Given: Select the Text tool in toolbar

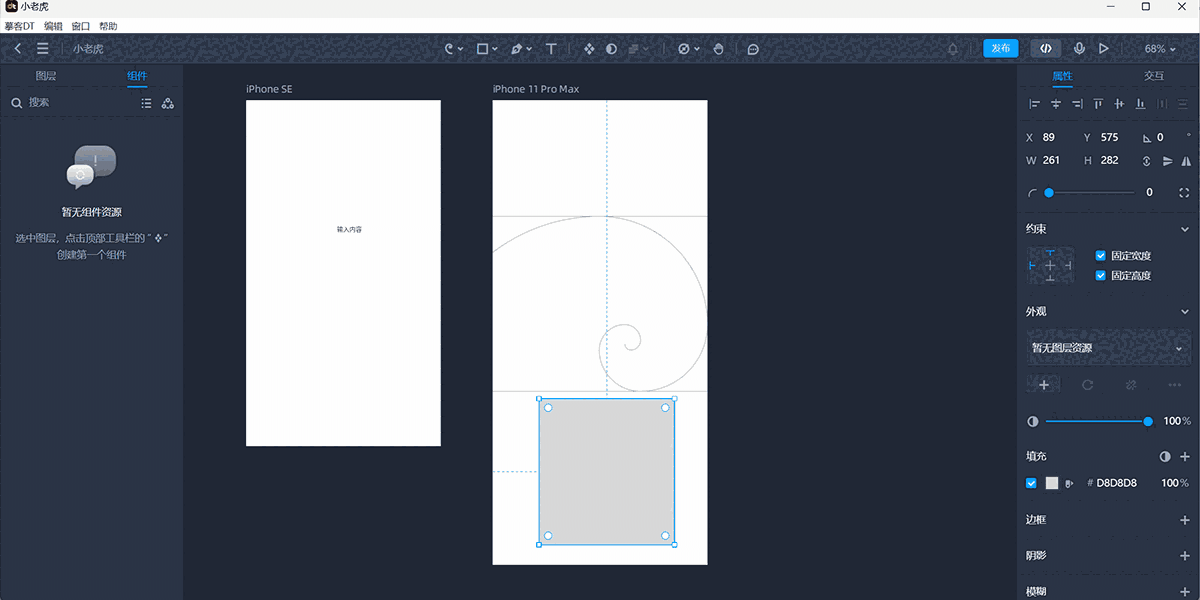Looking at the screenshot, I should [x=551, y=48].
